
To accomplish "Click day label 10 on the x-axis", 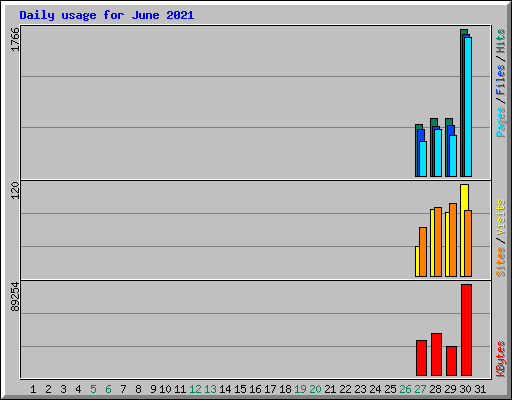I will [x=165, y=389].
